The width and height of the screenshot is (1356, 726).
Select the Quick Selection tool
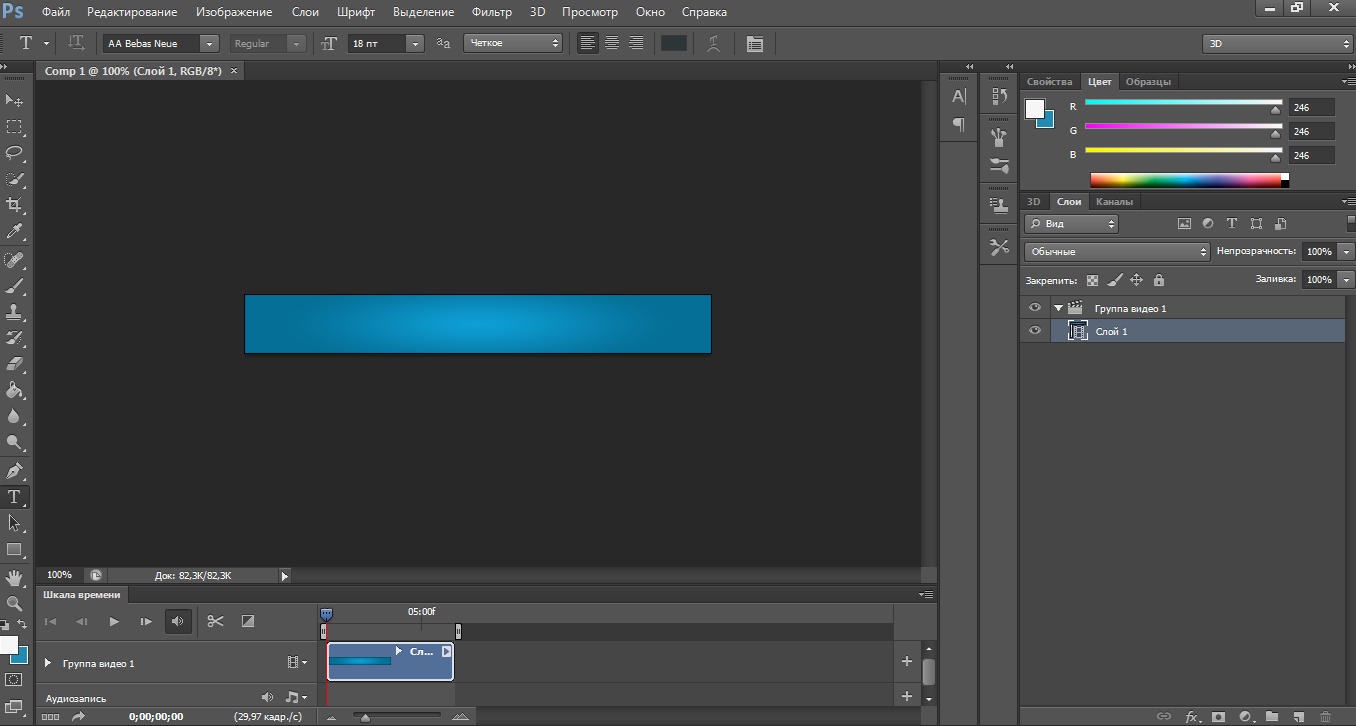tap(15, 179)
